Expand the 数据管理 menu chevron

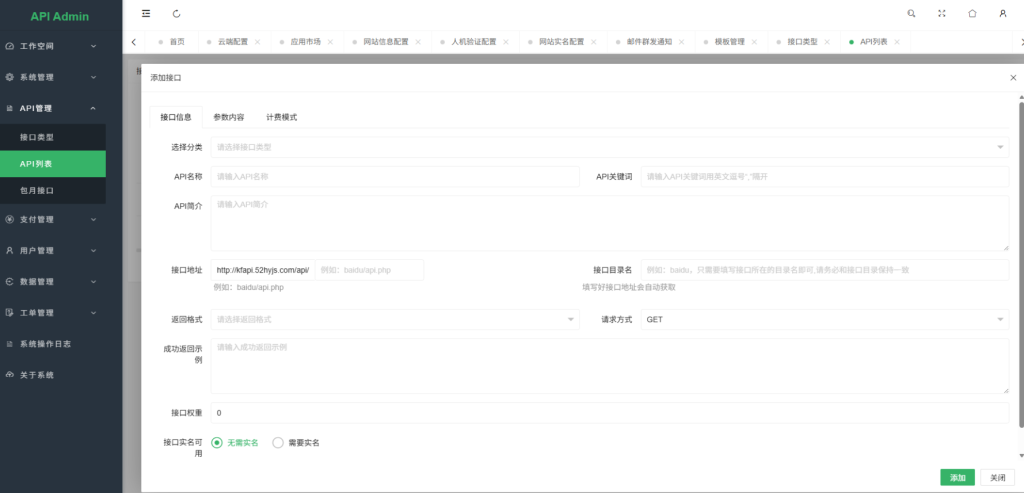click(93, 281)
